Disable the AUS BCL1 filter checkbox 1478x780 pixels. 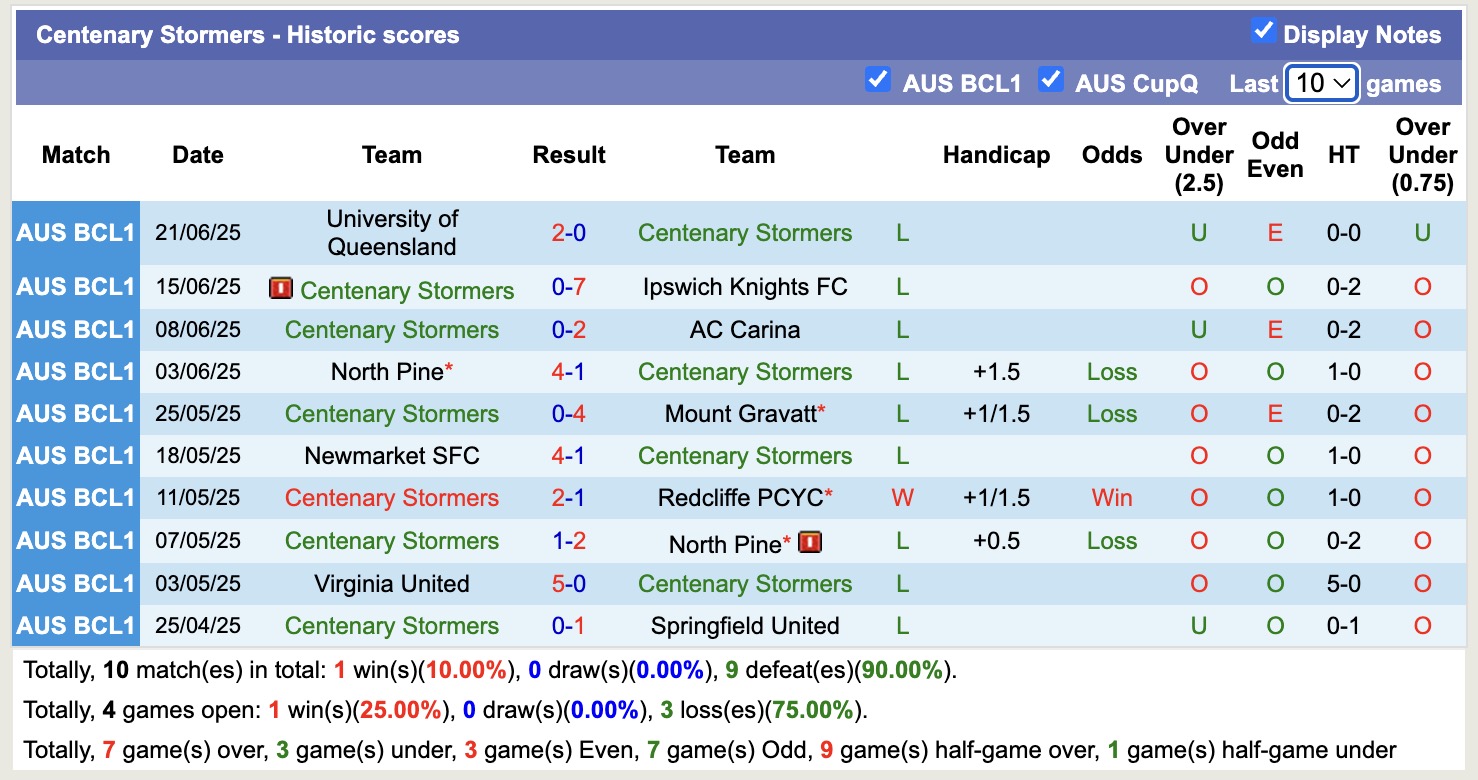click(878, 81)
